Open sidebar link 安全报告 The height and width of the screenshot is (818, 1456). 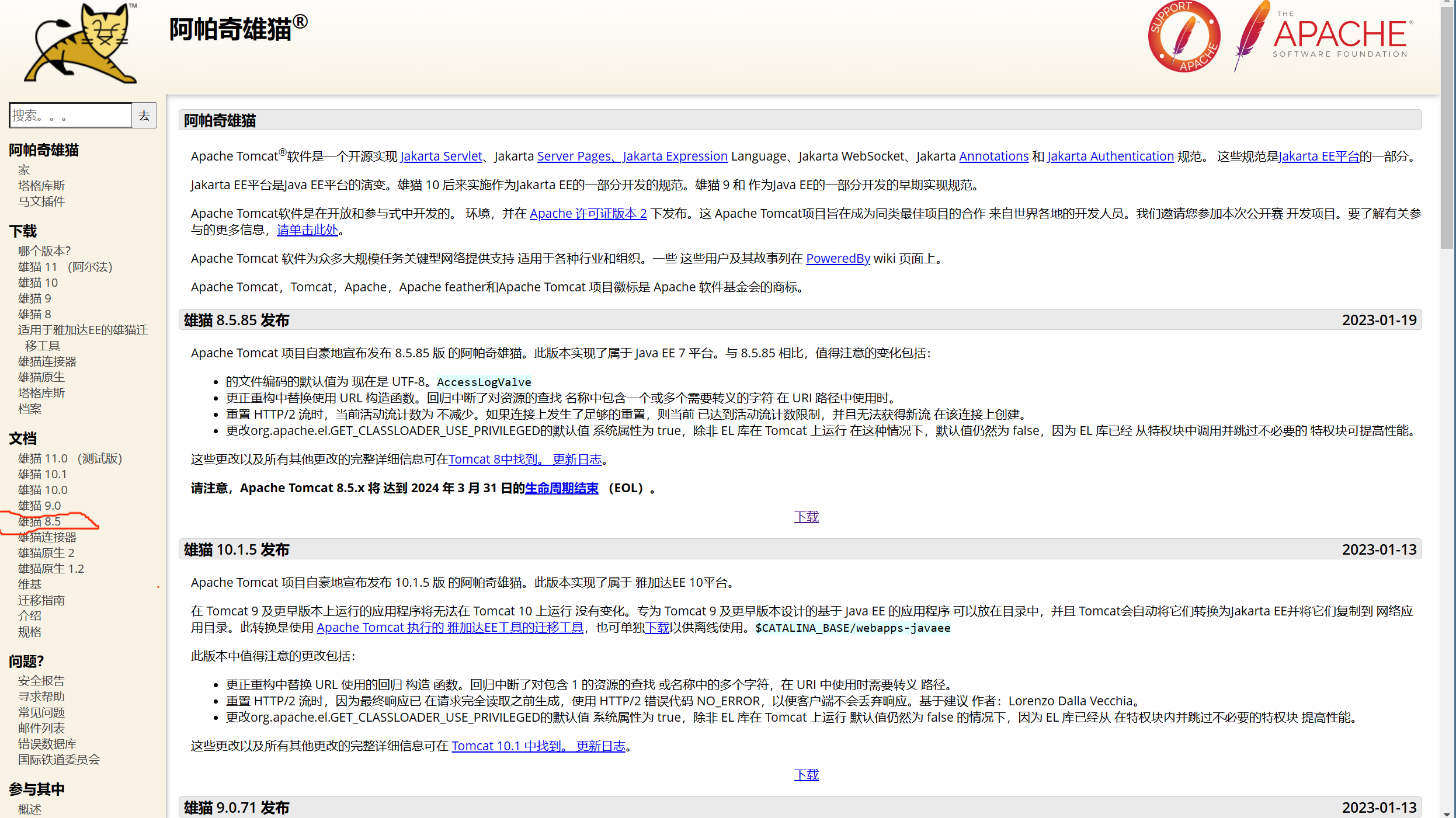pos(41,681)
